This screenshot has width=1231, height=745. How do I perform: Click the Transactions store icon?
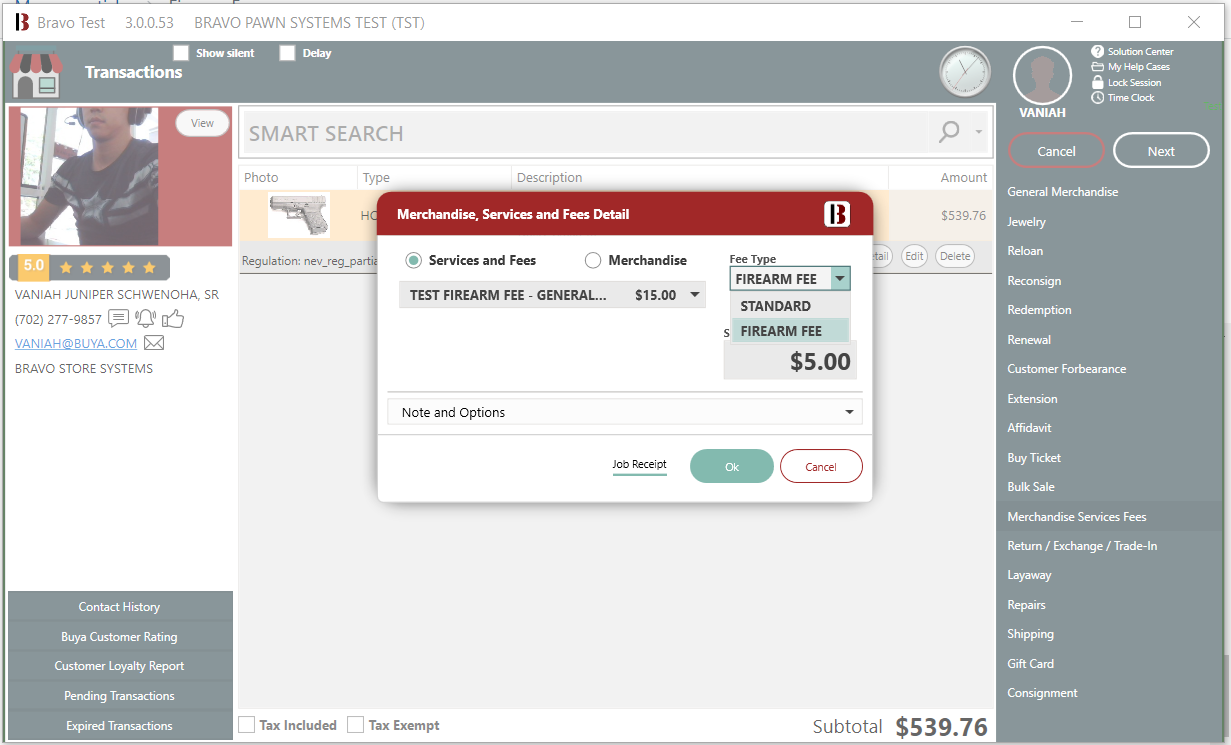coord(36,73)
